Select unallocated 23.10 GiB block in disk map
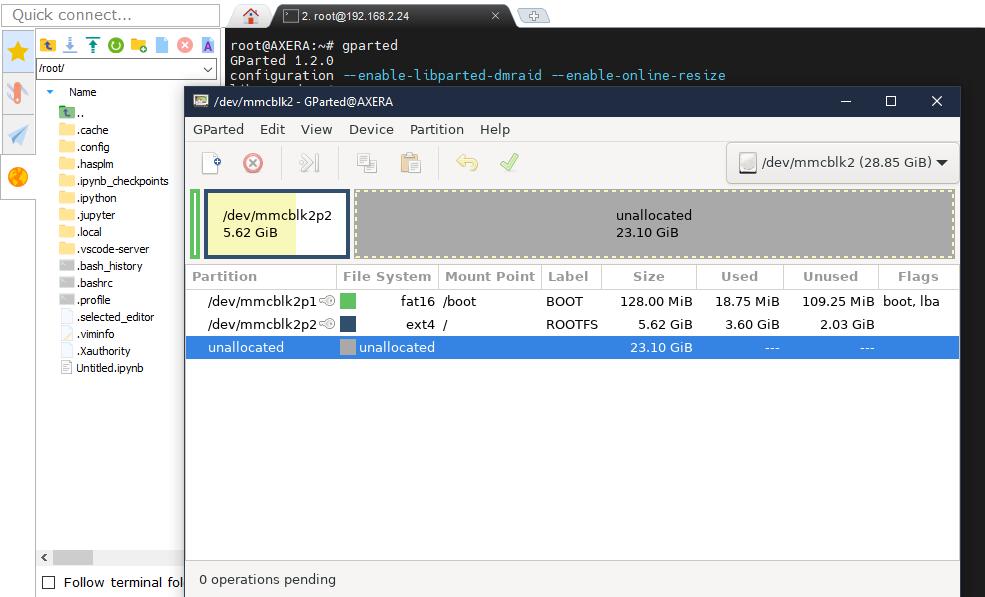This screenshot has width=985, height=597. (x=654, y=224)
